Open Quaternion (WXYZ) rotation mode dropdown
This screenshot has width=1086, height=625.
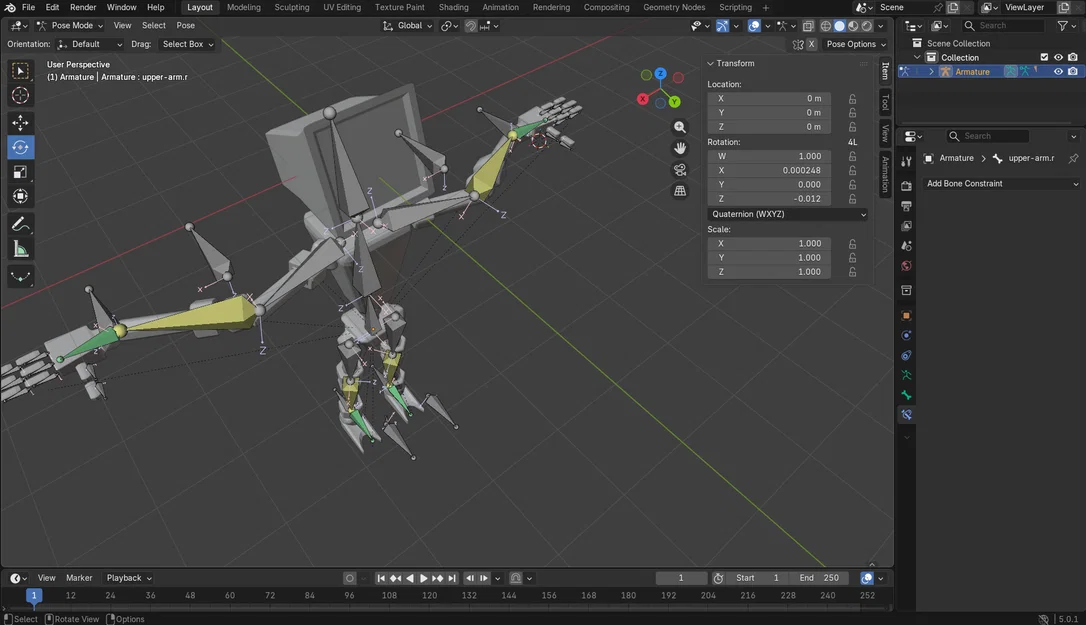[788, 214]
